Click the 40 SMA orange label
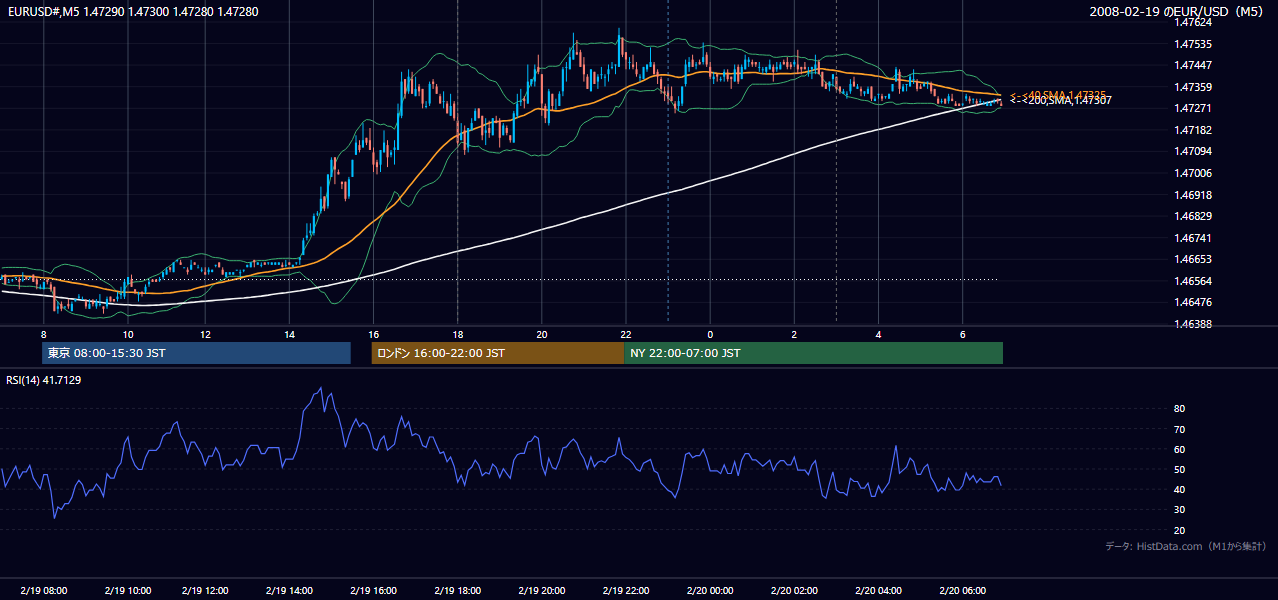This screenshot has height=600, width=1278. 1057,94
